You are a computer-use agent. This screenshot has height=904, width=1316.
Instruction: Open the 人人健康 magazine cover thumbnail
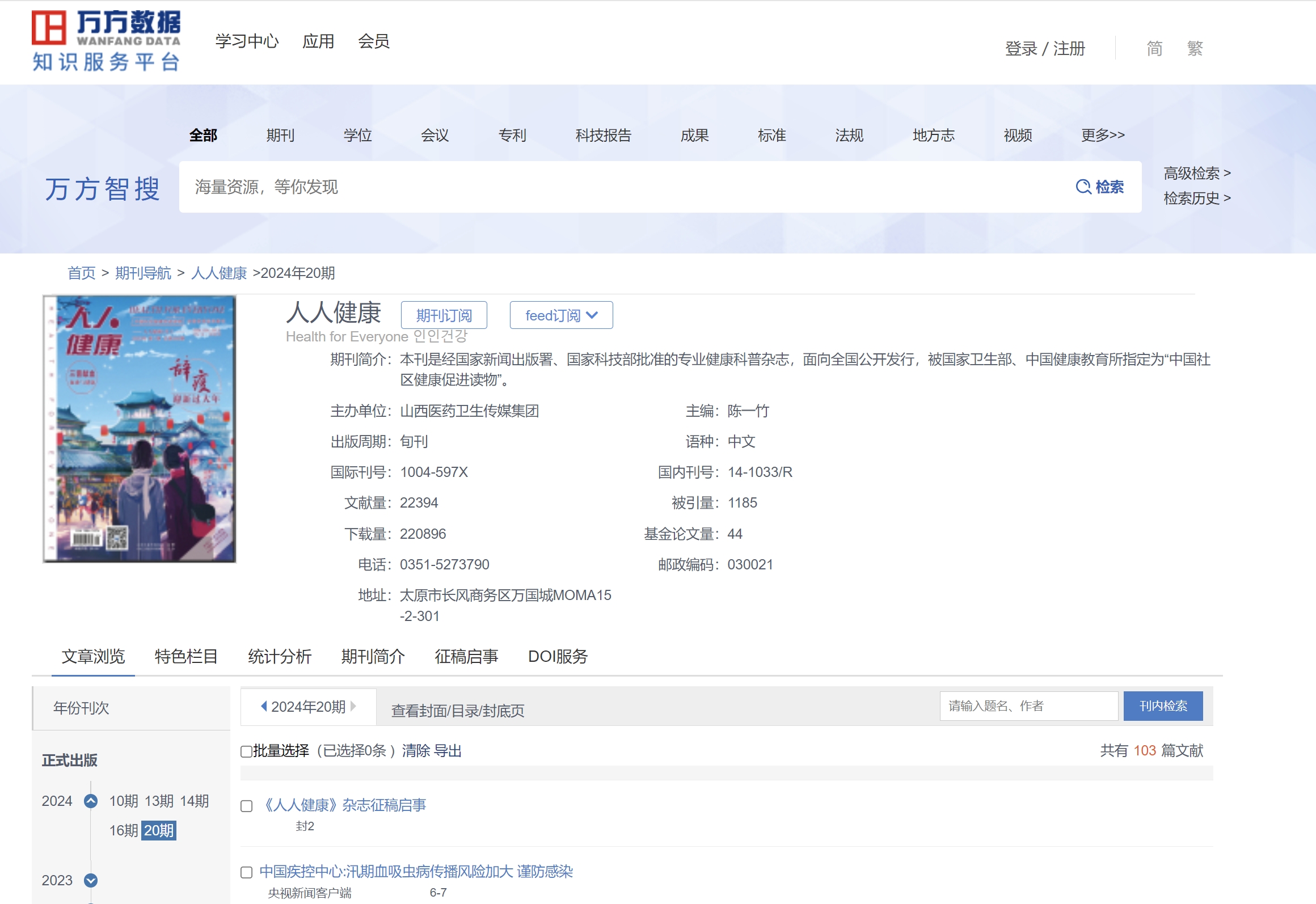140,429
